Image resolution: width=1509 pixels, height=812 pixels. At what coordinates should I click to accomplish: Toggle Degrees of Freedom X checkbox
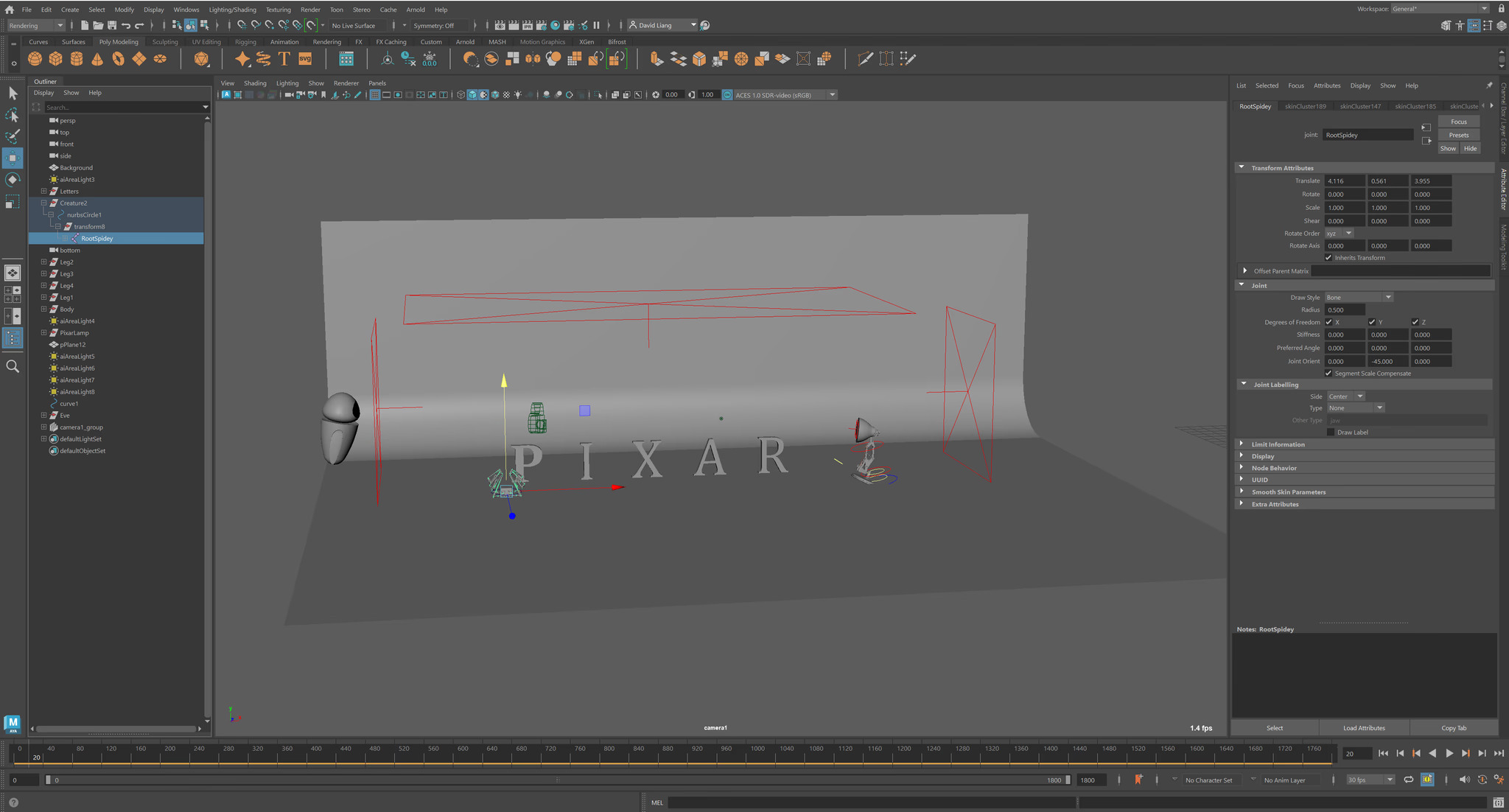pos(1328,322)
